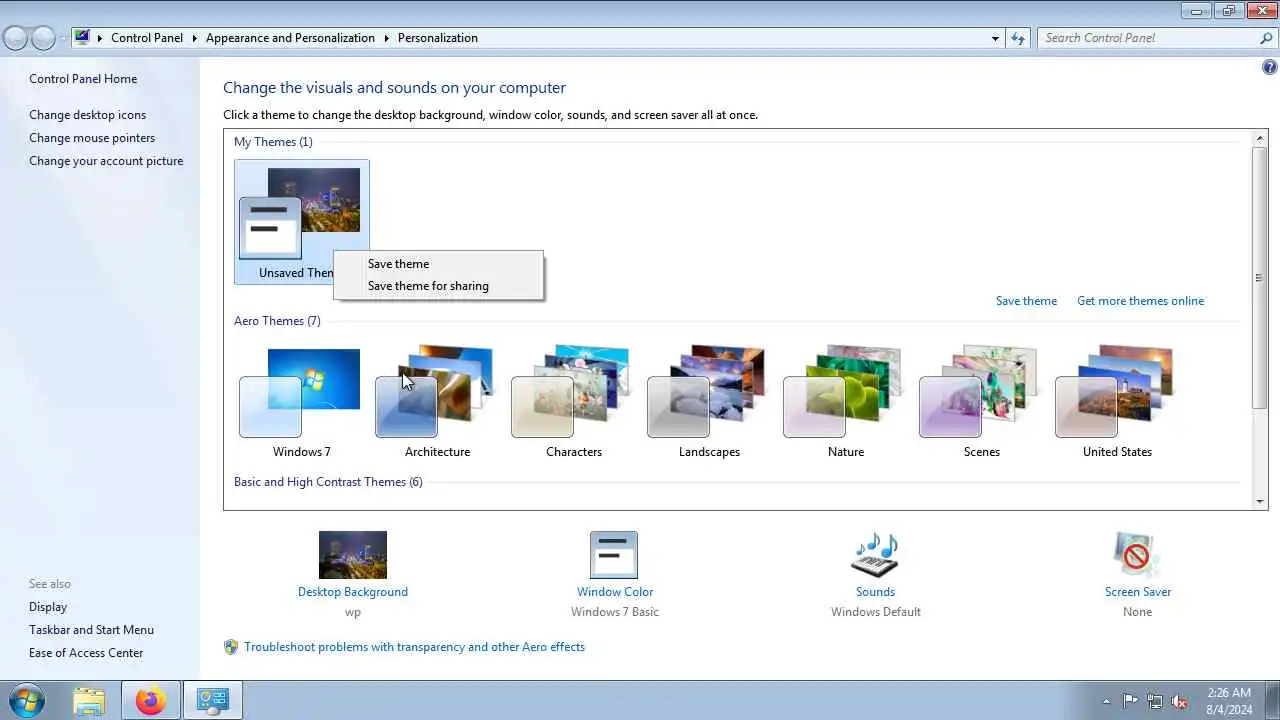1280x720 pixels.
Task: Open the Windows Start button
Action: [27, 700]
